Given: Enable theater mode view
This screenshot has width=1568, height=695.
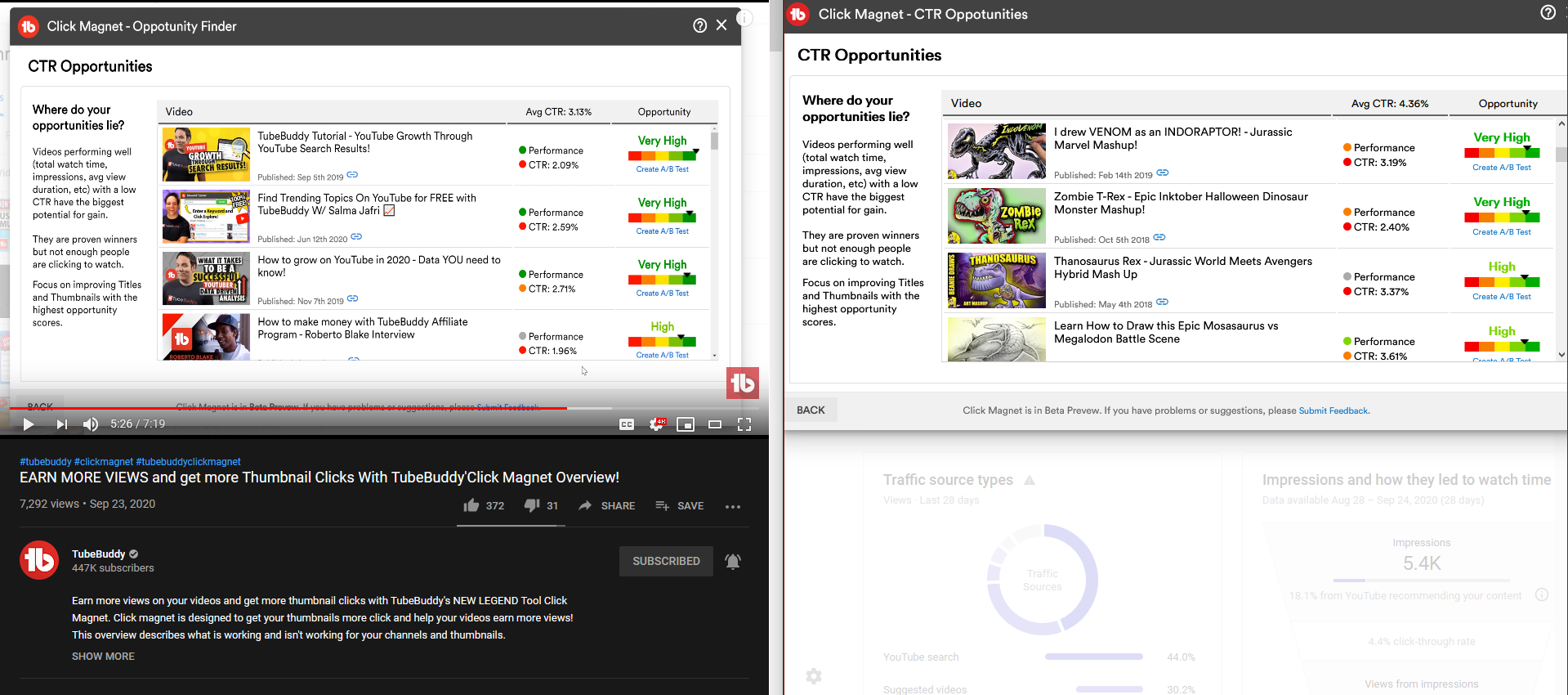Looking at the screenshot, I should pyautogui.click(x=715, y=424).
